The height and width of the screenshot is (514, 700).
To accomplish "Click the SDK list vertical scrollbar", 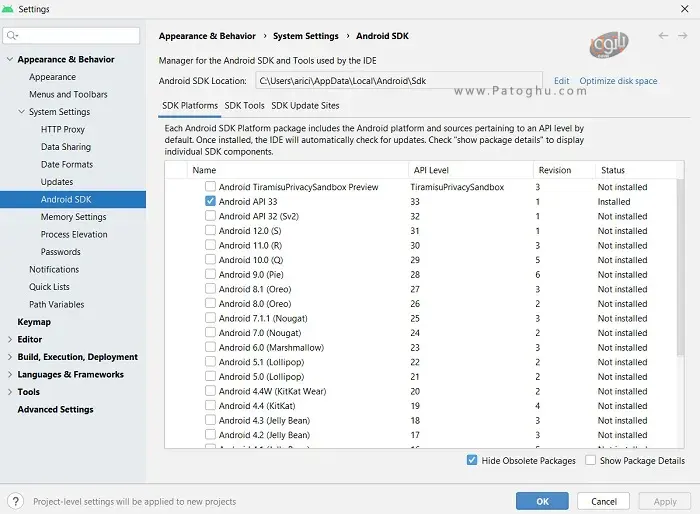I will [x=680, y=268].
